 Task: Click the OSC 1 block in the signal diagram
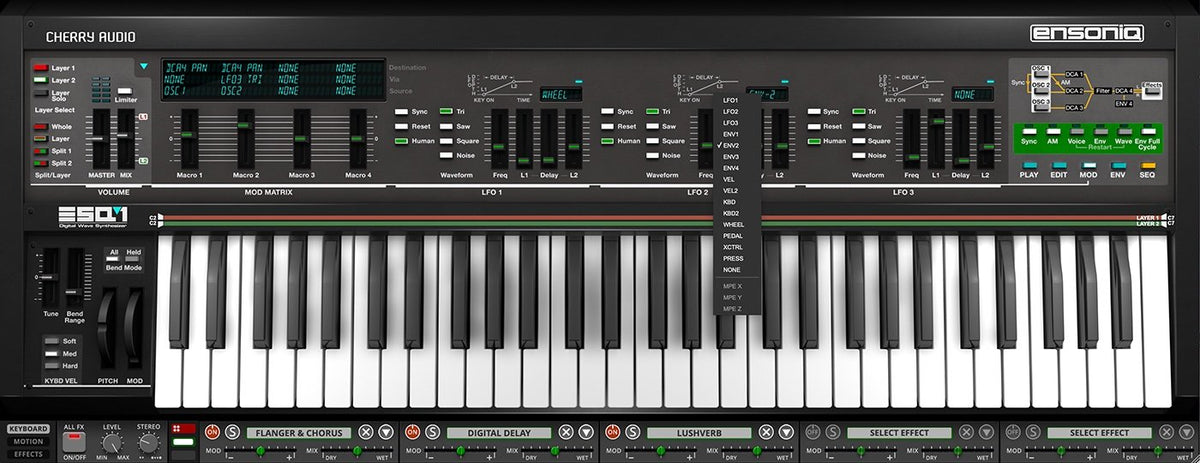point(1040,70)
